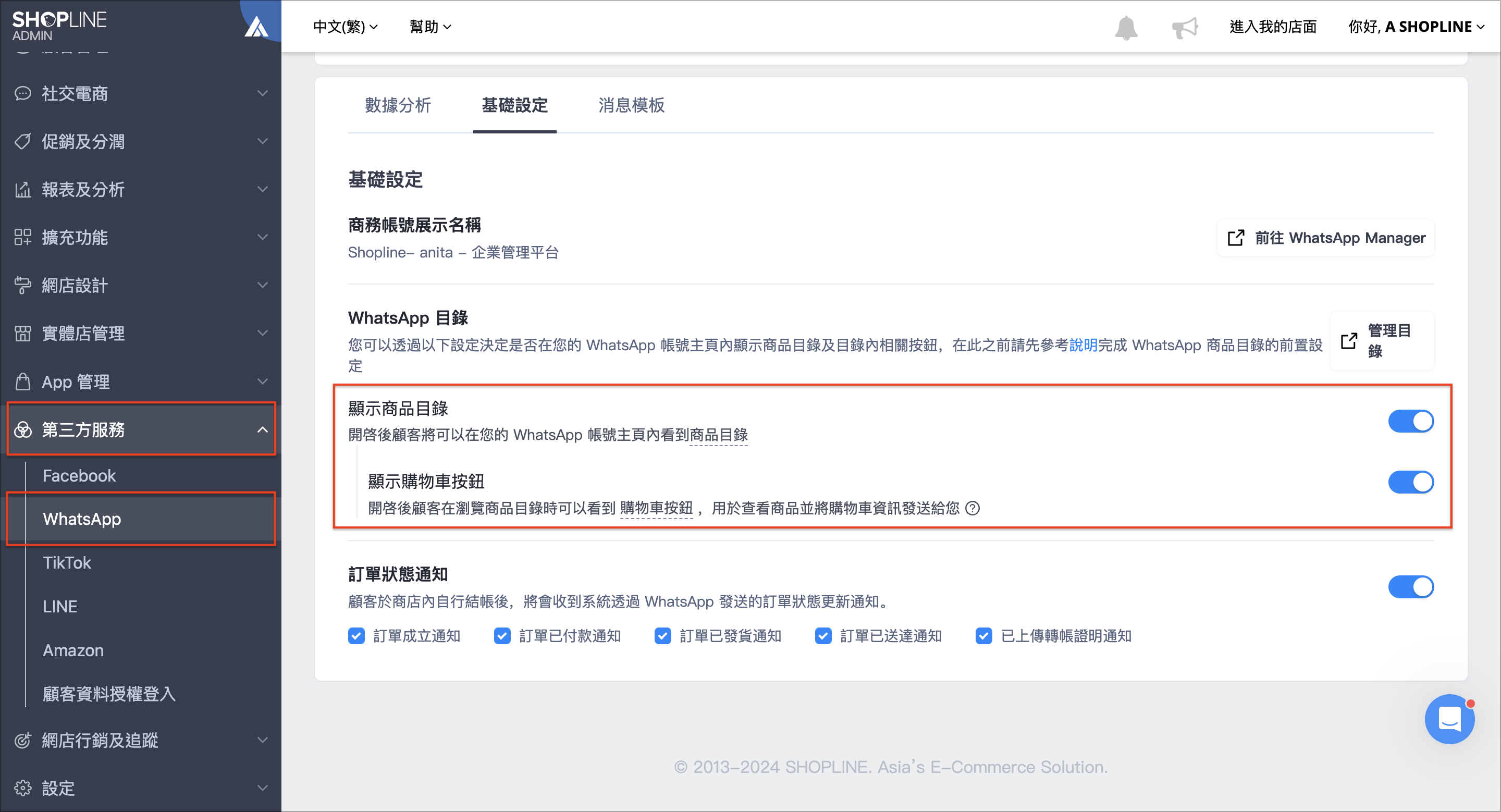
Task: Click the physical store storefront icon
Action: [x=23, y=333]
